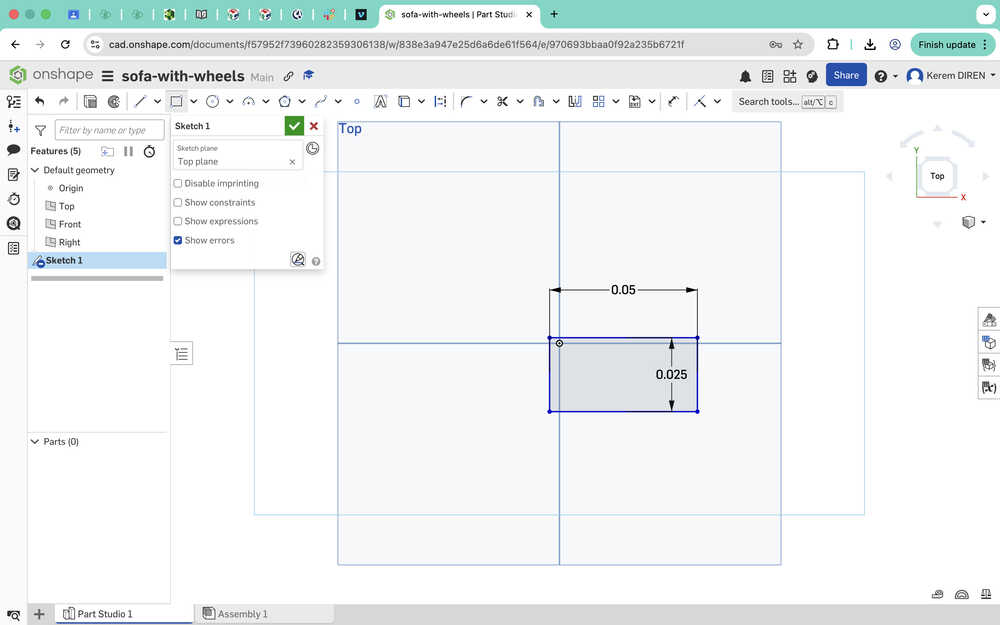
Task: Enable Show constraints checkbox
Action: (178, 203)
